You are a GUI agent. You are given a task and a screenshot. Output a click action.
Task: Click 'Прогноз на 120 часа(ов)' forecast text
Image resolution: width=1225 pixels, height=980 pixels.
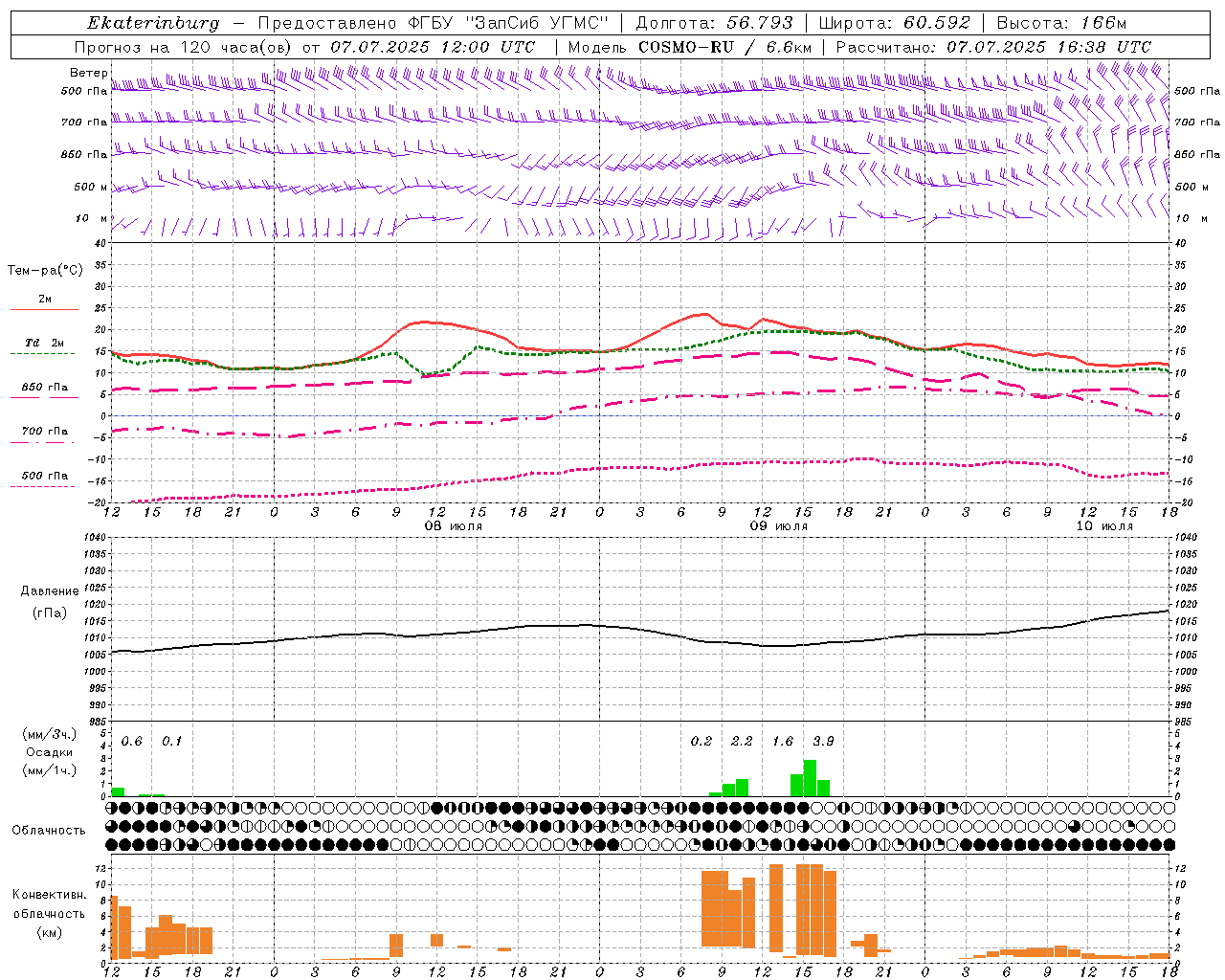click(184, 47)
